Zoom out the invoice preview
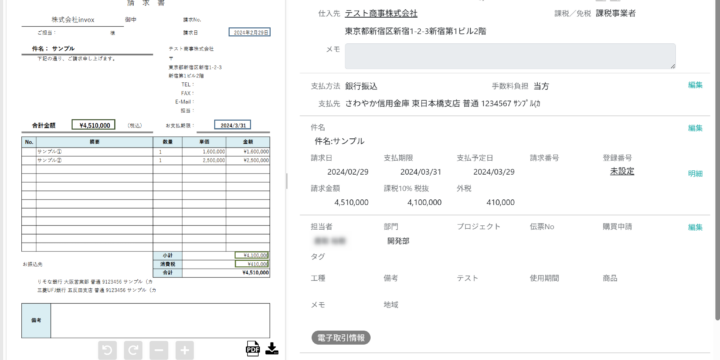The height and width of the screenshot is (360, 720). [159, 350]
